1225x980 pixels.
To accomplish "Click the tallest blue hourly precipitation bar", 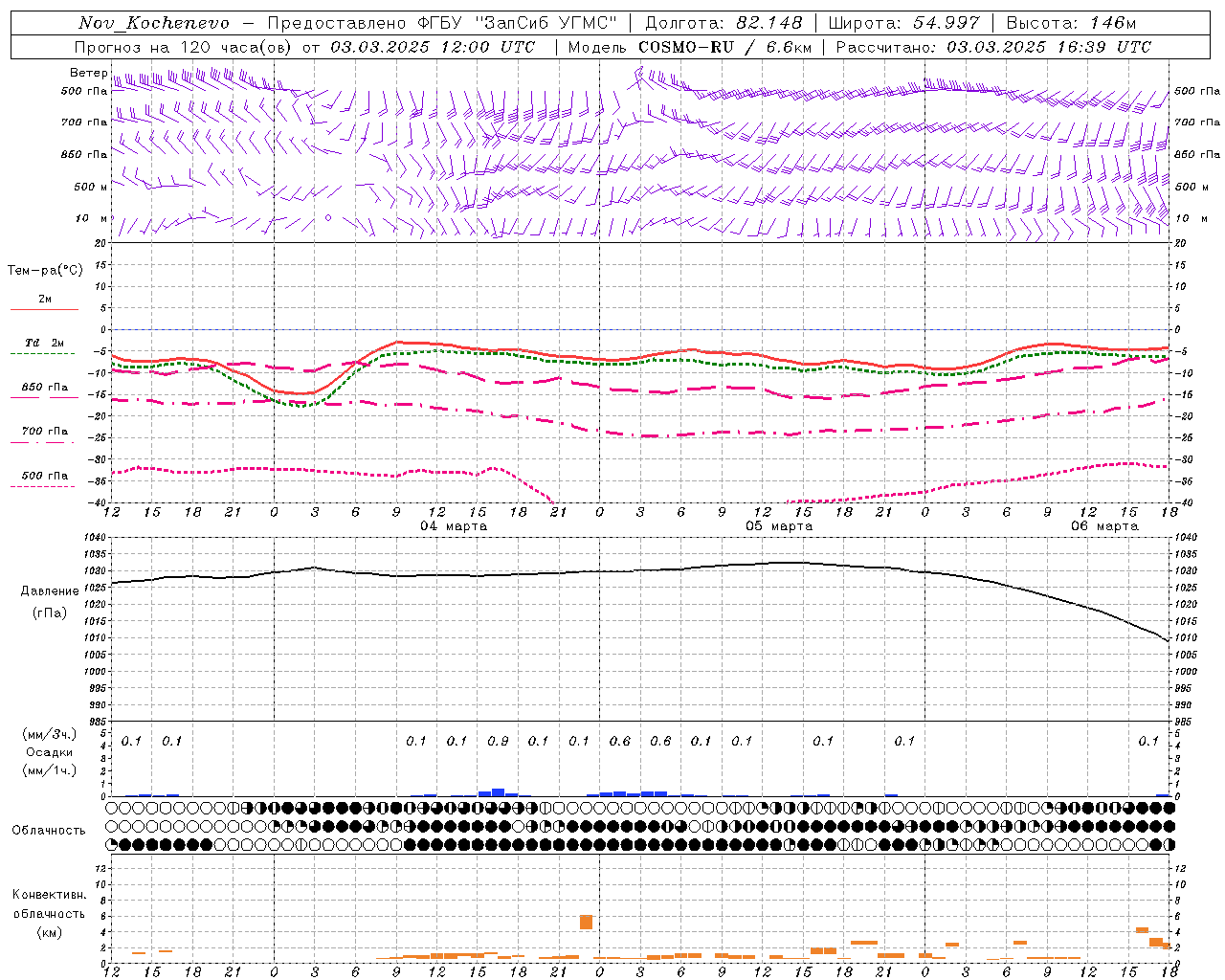I will coord(498,792).
